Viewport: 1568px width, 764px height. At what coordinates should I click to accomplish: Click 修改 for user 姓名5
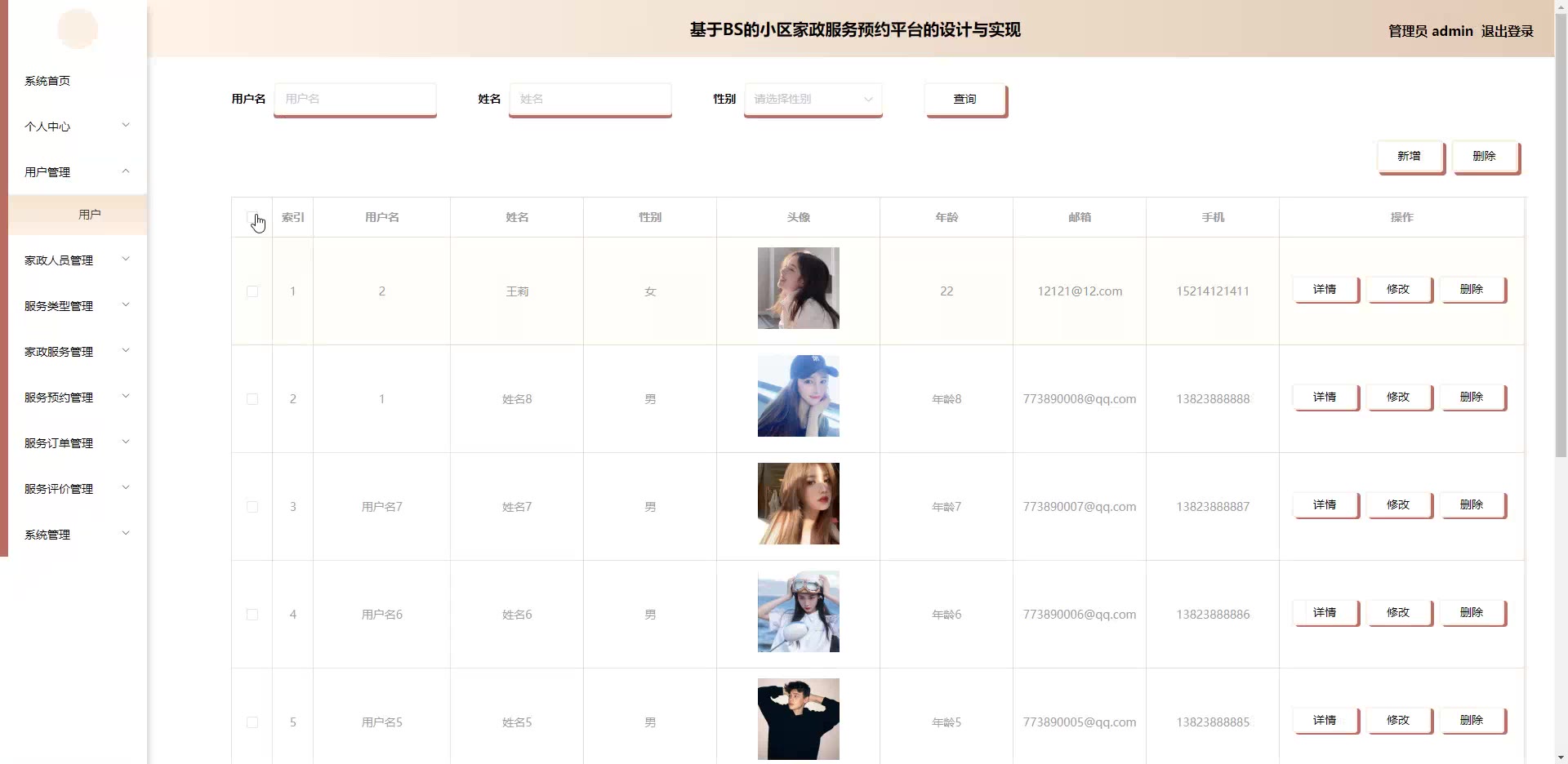(1399, 721)
